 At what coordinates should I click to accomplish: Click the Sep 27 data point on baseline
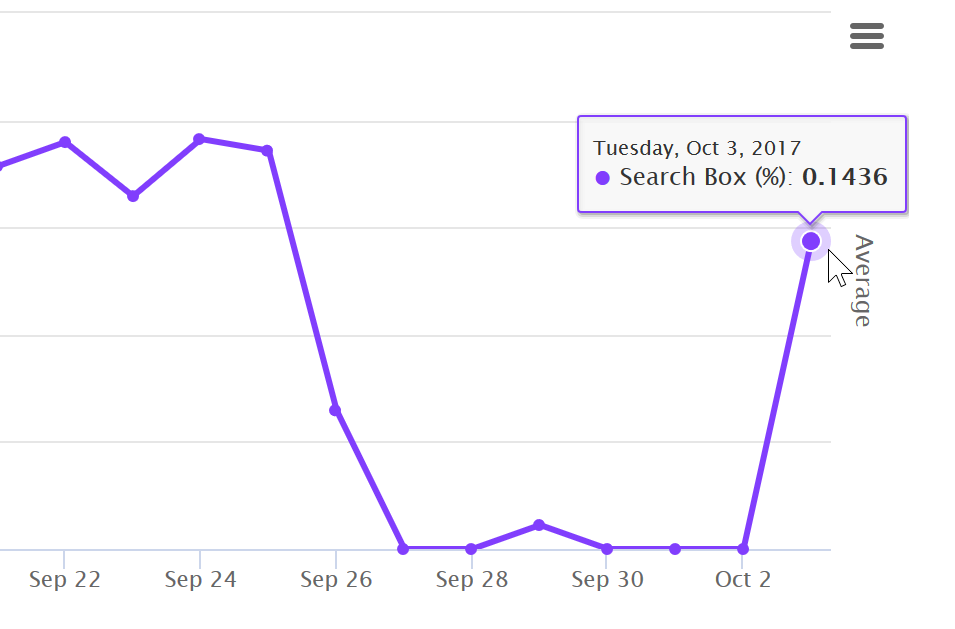(403, 548)
